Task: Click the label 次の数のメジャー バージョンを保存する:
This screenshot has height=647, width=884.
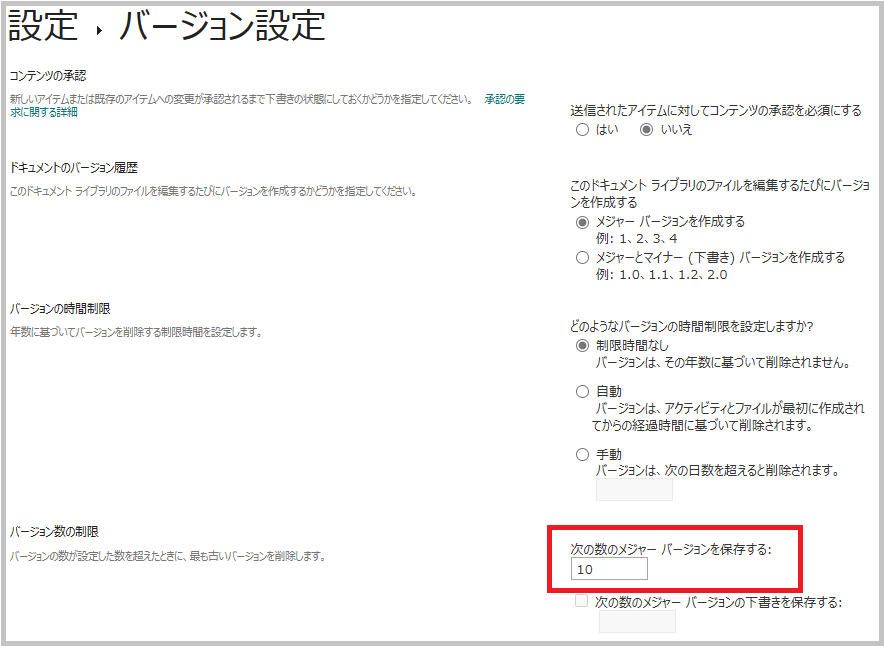Action: click(671, 549)
